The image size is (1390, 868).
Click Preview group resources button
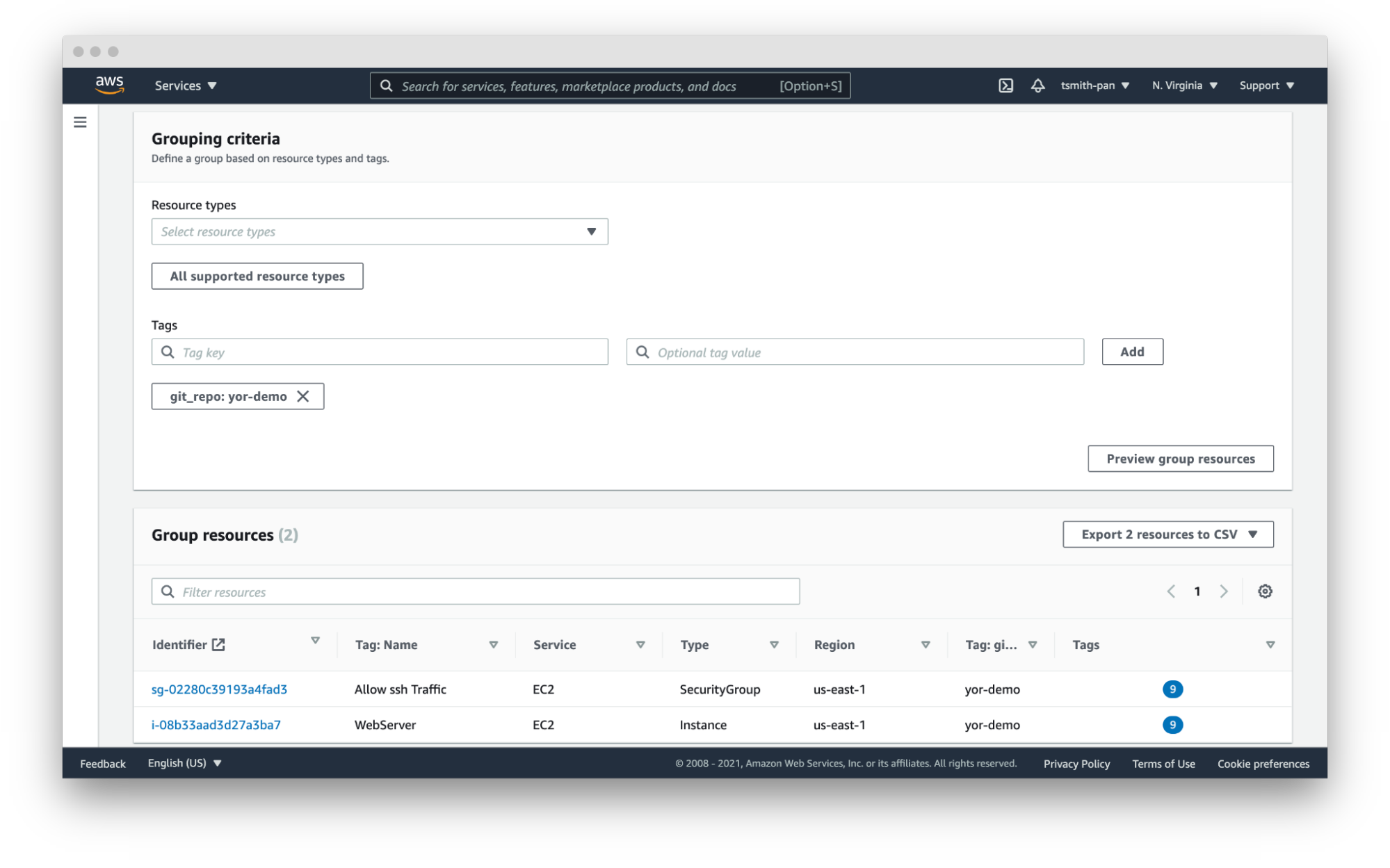click(1180, 459)
